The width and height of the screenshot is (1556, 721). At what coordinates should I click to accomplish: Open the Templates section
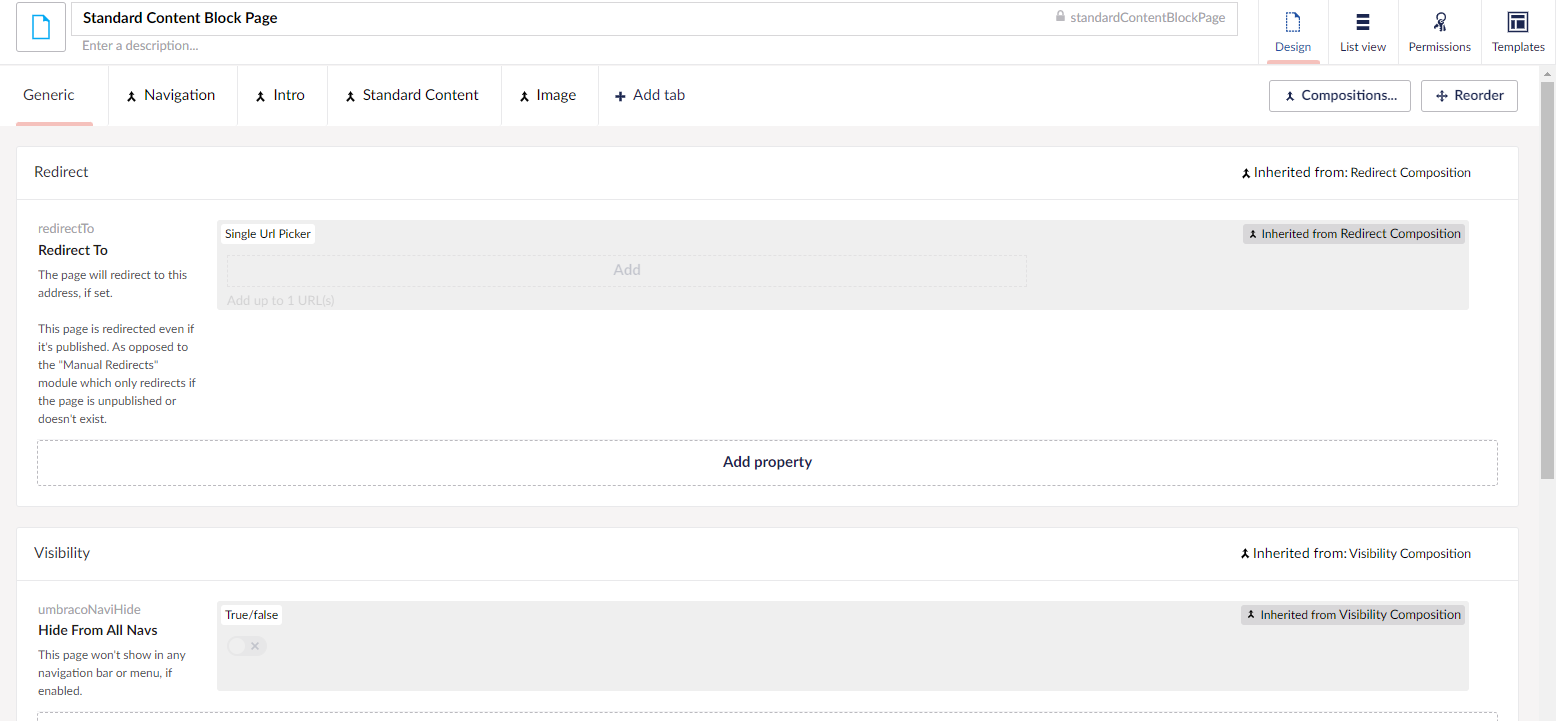click(x=1518, y=32)
